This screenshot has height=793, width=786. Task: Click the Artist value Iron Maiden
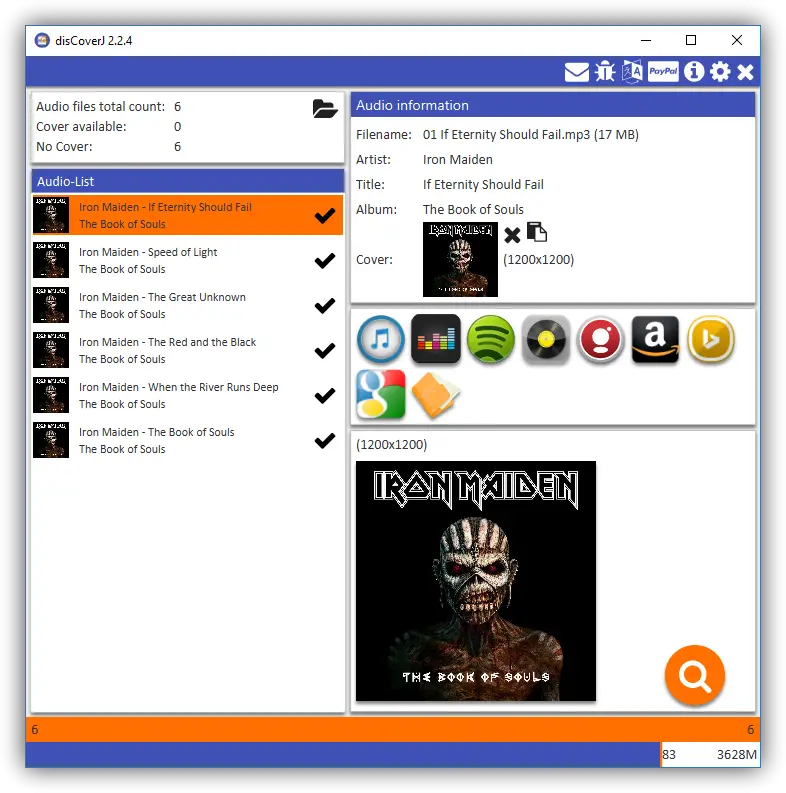click(458, 160)
